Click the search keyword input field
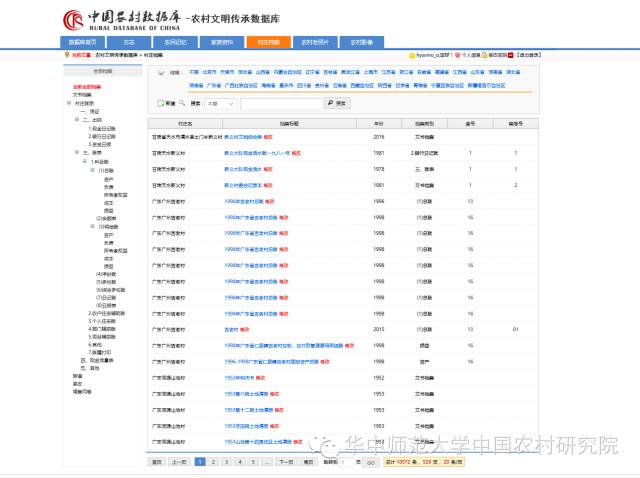 [280, 103]
